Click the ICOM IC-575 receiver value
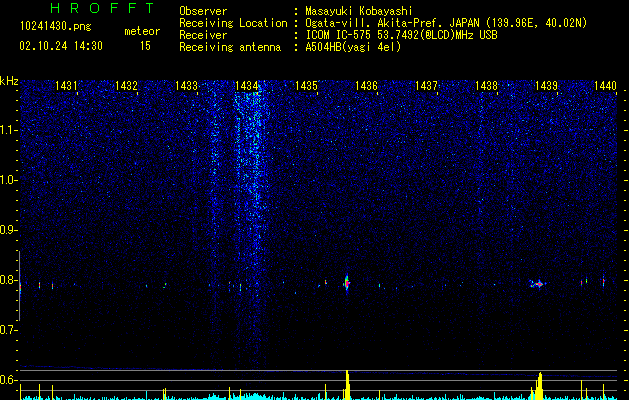The height and width of the screenshot is (400, 629). (x=401, y=35)
